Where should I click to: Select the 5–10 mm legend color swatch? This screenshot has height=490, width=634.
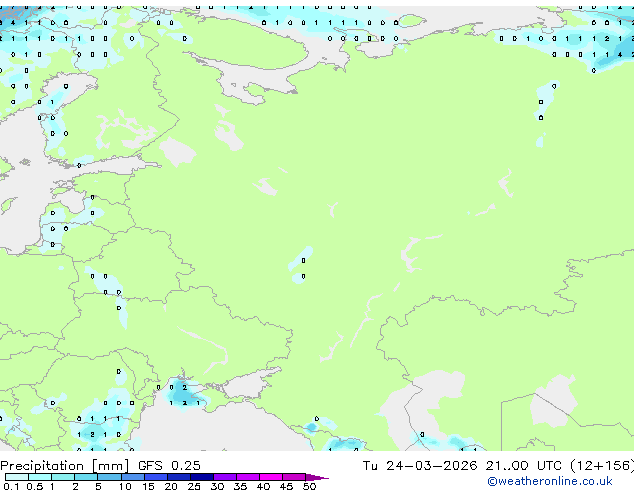(110, 477)
